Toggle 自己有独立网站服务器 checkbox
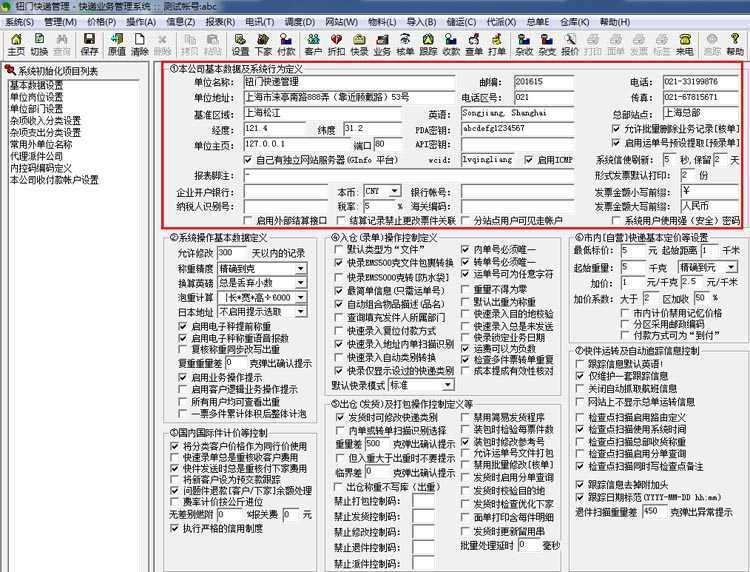750x572 pixels. (248, 160)
